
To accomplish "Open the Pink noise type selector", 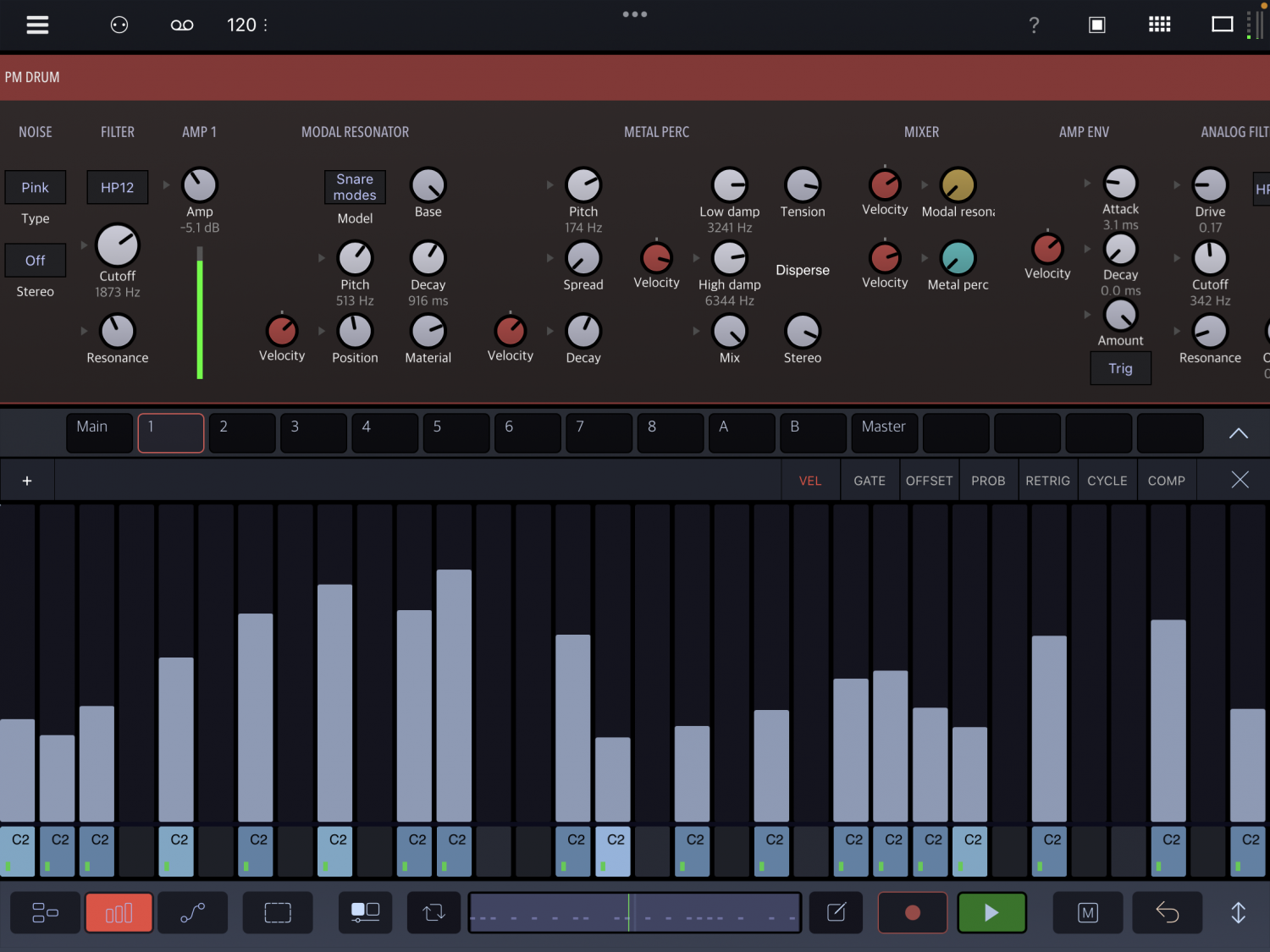I will coord(36,187).
